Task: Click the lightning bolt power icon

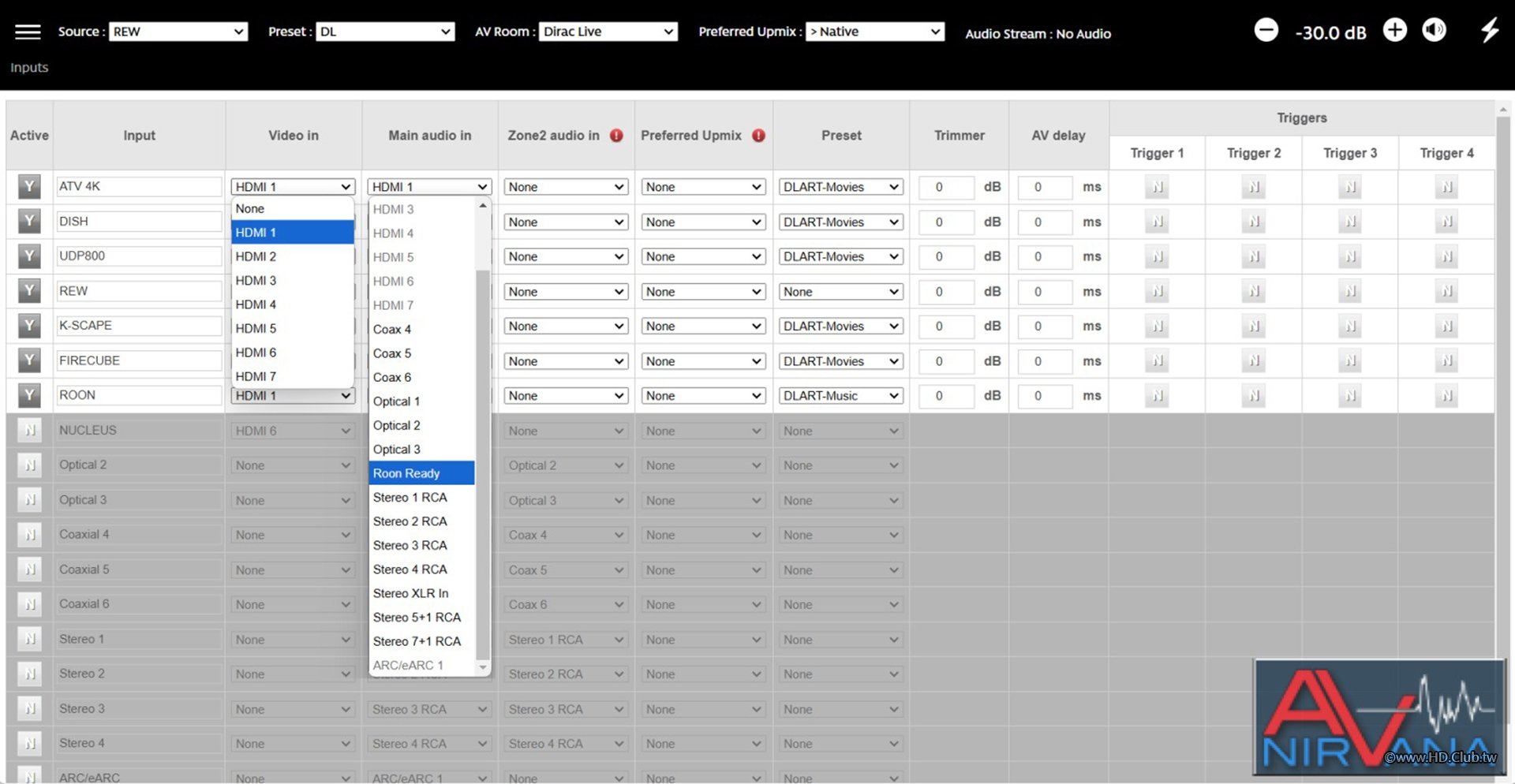Action: click(1489, 31)
